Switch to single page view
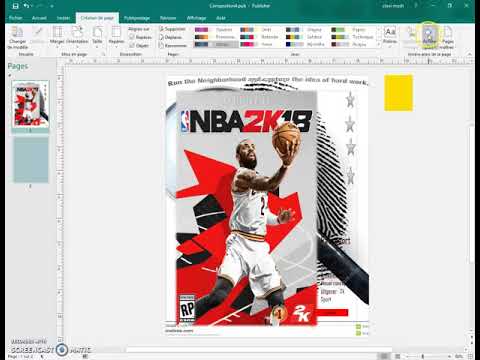 [384, 356]
